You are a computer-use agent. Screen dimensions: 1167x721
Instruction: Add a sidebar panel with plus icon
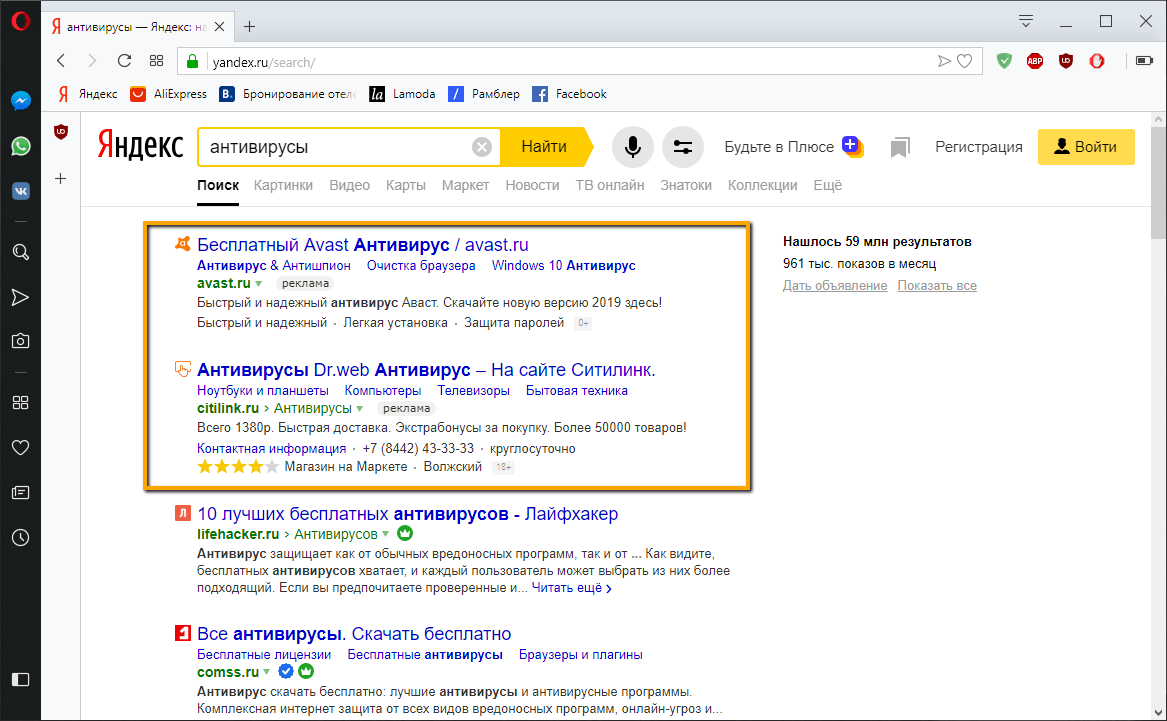click(x=61, y=179)
